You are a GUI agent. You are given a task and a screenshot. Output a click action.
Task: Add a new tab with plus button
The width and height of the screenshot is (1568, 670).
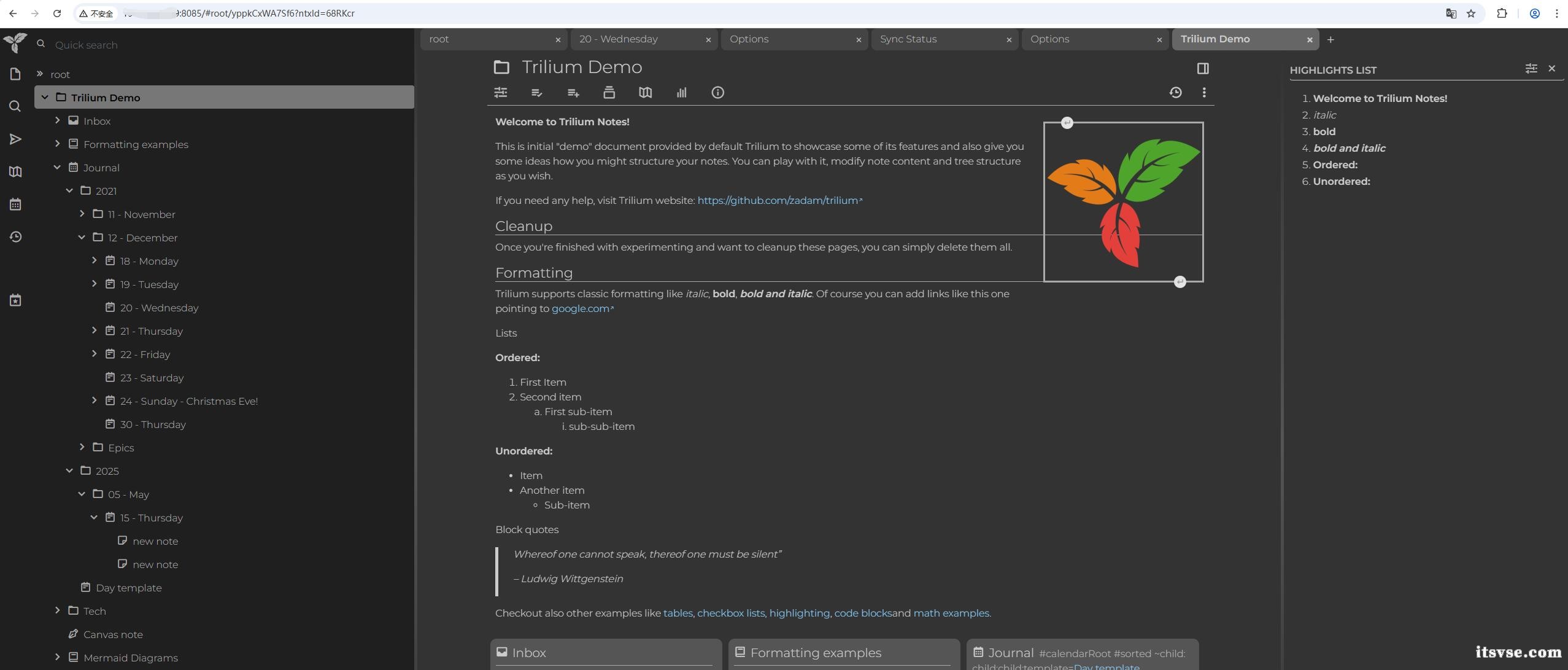tap(1330, 40)
